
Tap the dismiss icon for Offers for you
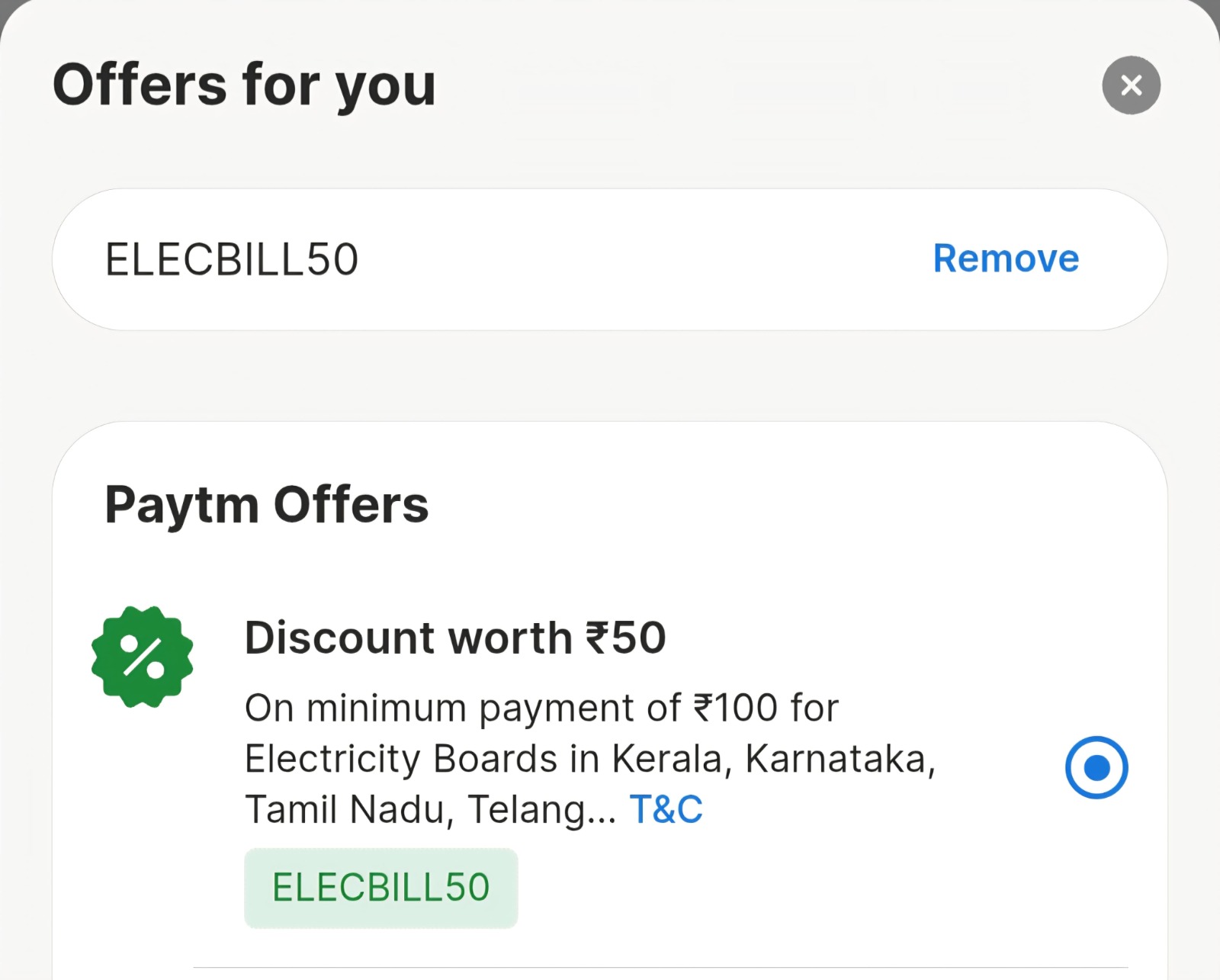point(1130,85)
